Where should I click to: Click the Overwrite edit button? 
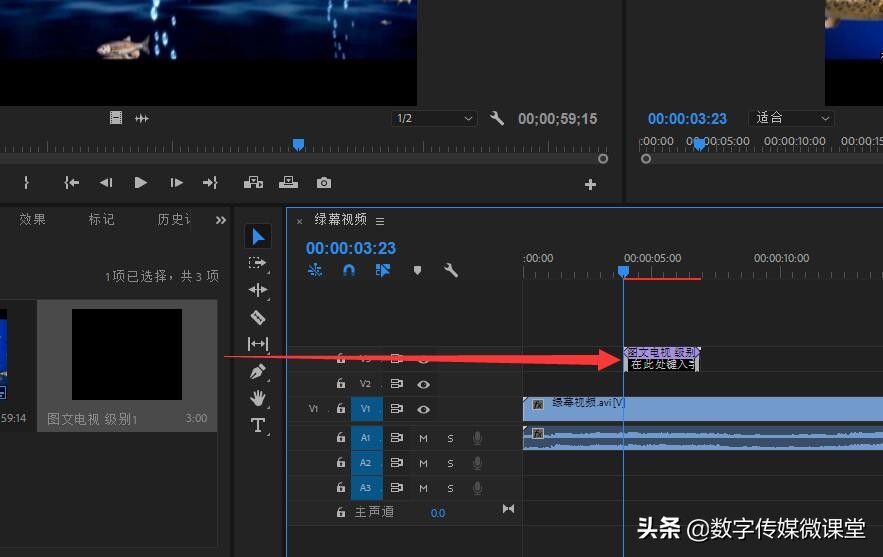pyautogui.click(x=288, y=182)
